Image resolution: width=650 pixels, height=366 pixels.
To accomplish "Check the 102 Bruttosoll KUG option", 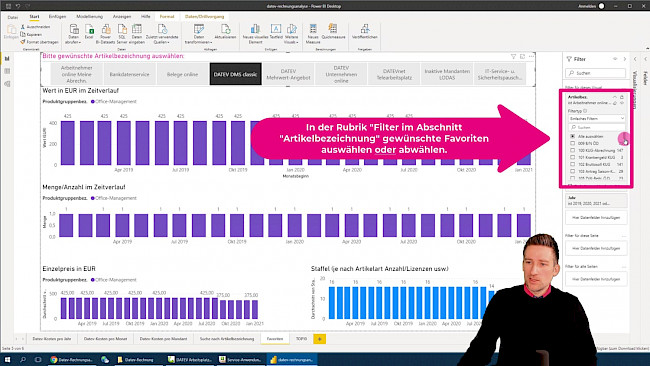I will click(x=572, y=165).
